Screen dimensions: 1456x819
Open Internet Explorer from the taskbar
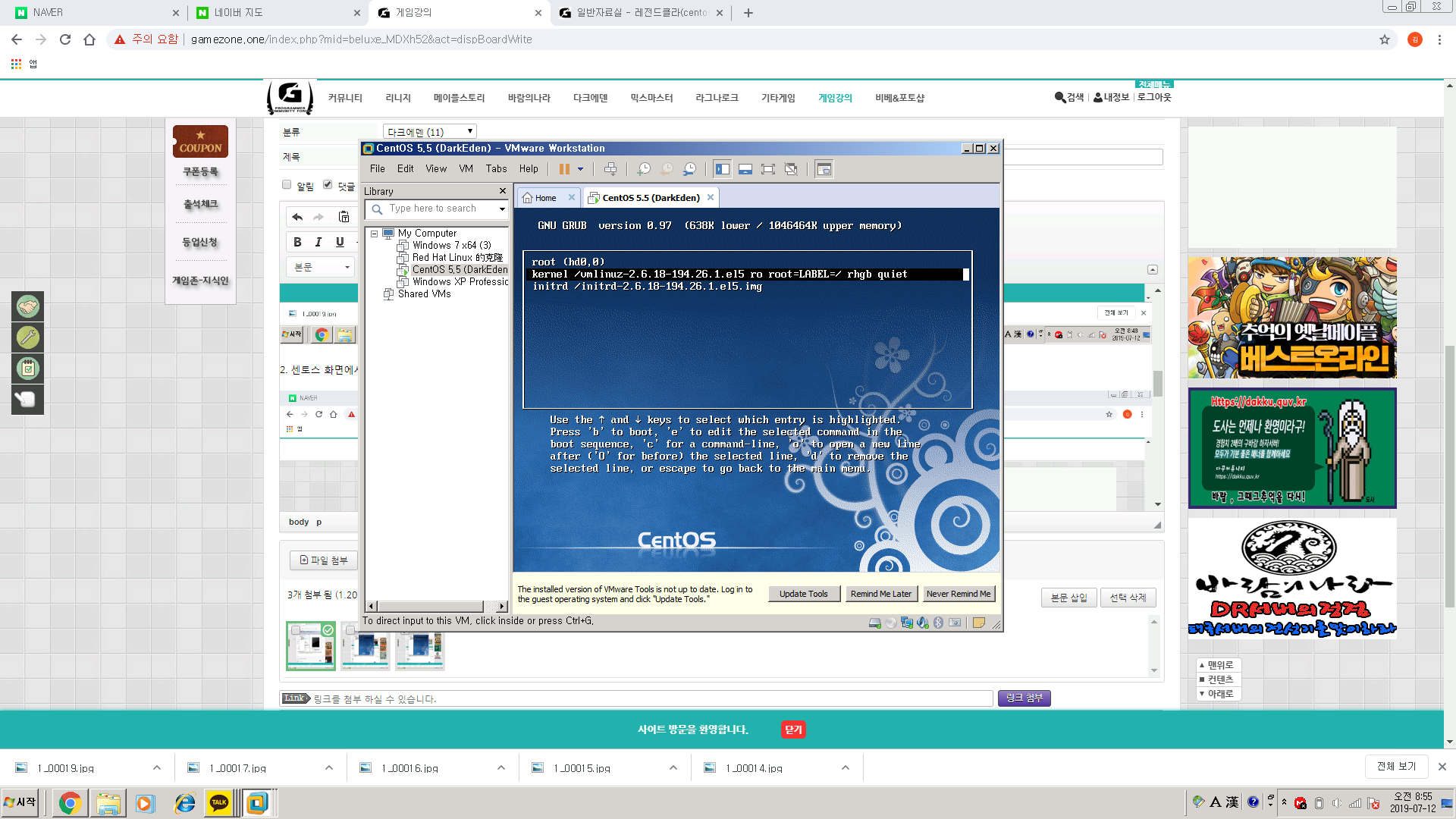coord(184,802)
